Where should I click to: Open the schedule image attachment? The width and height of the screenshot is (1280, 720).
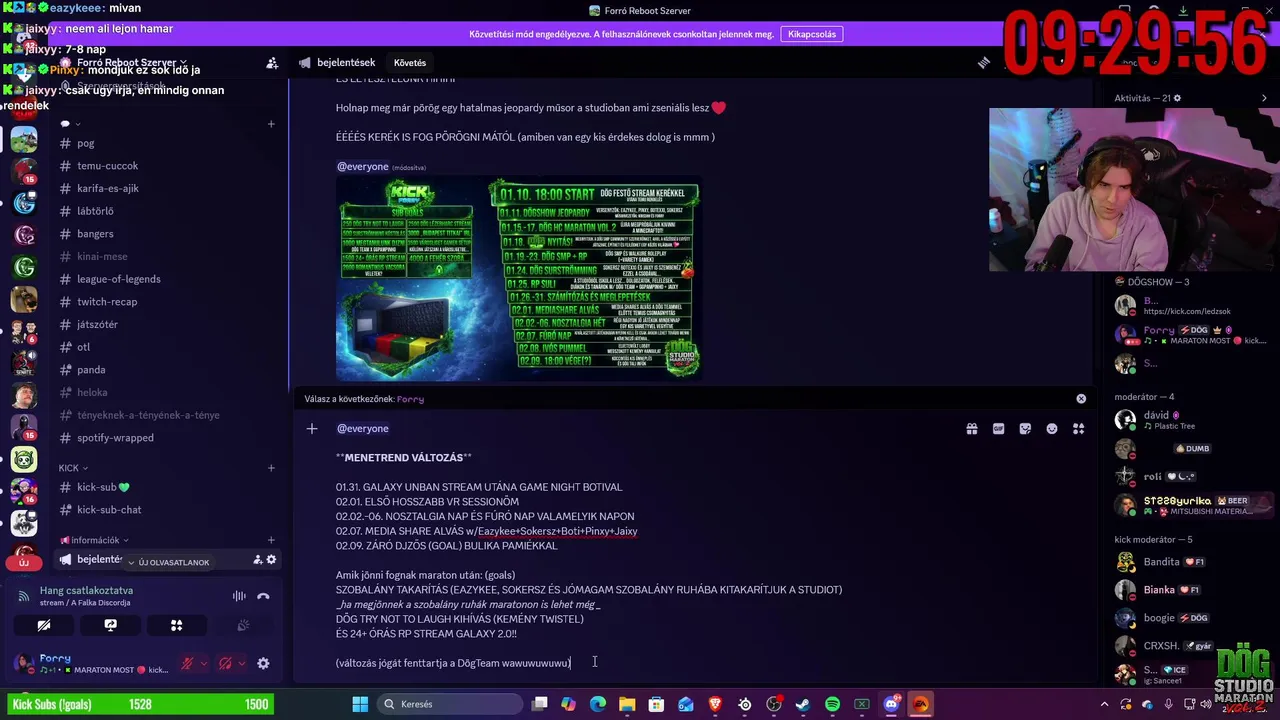pos(518,280)
